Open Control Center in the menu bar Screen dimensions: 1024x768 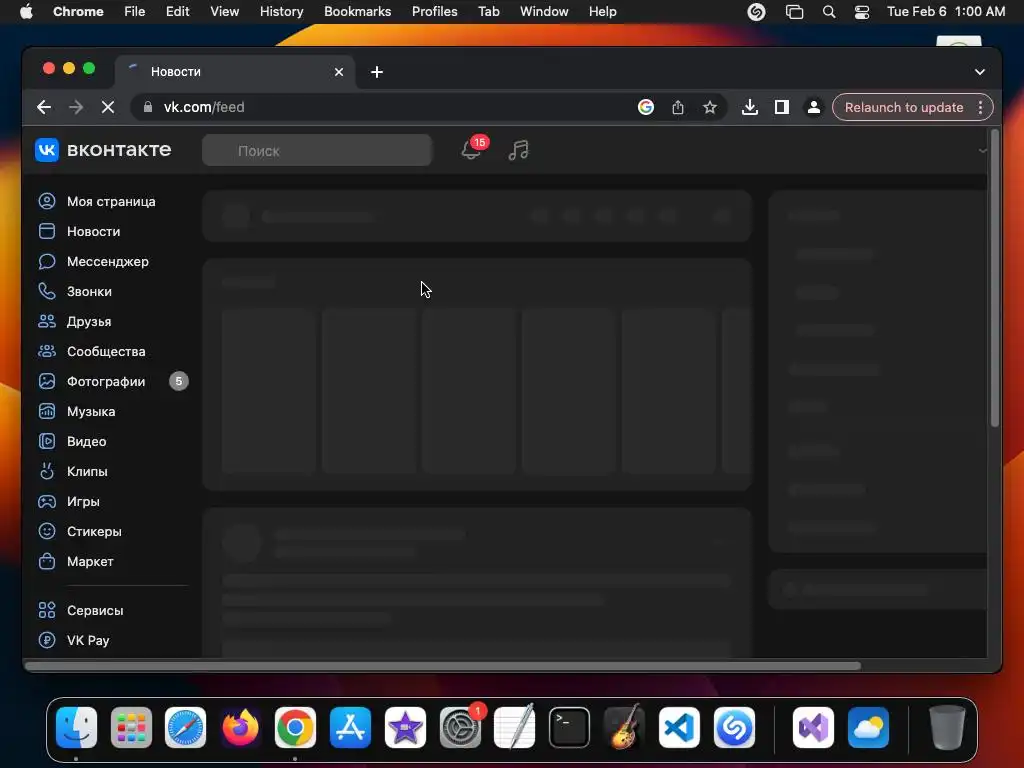862,12
